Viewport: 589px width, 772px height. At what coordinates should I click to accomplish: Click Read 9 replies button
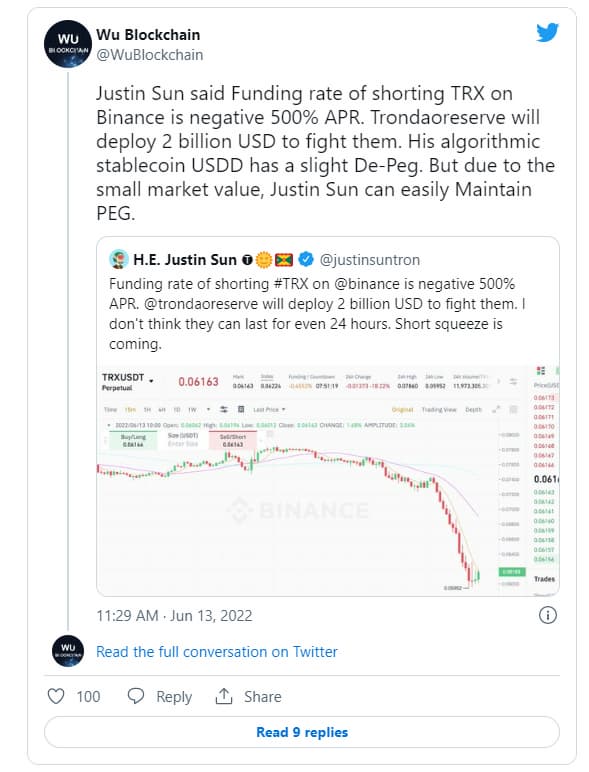[x=302, y=732]
